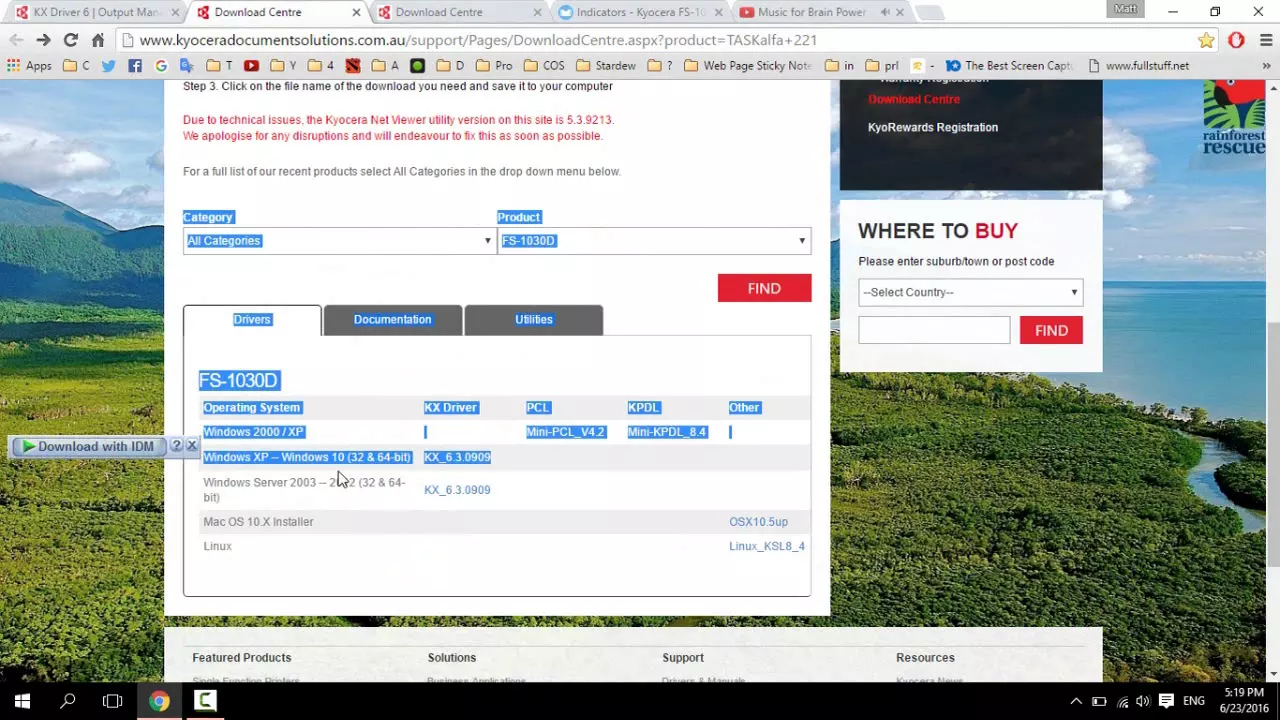Image resolution: width=1280 pixels, height=720 pixels.
Task: Open the Web Page Sticky Notes bookmark
Action: (x=746, y=66)
